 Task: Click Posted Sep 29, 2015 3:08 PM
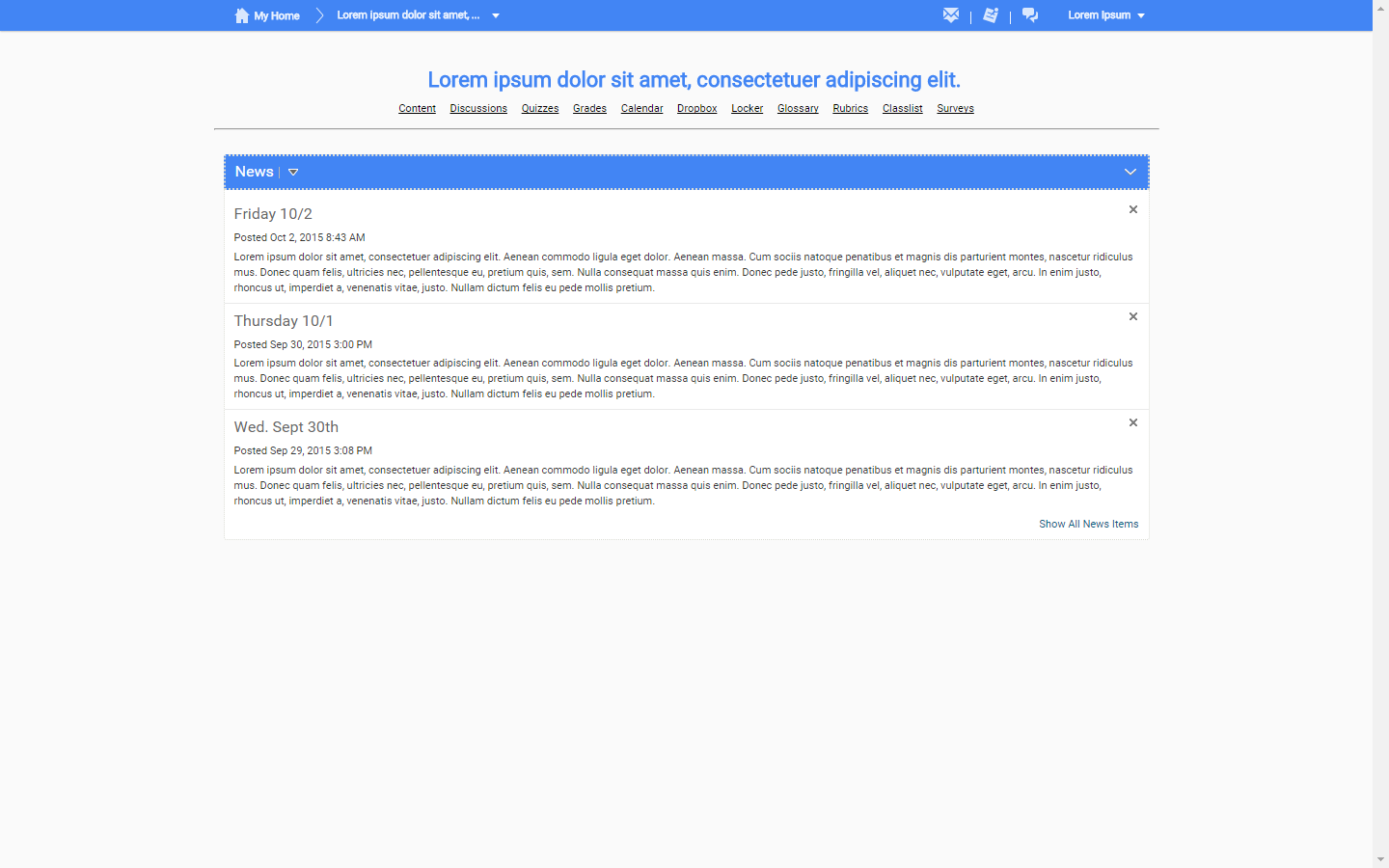click(303, 450)
